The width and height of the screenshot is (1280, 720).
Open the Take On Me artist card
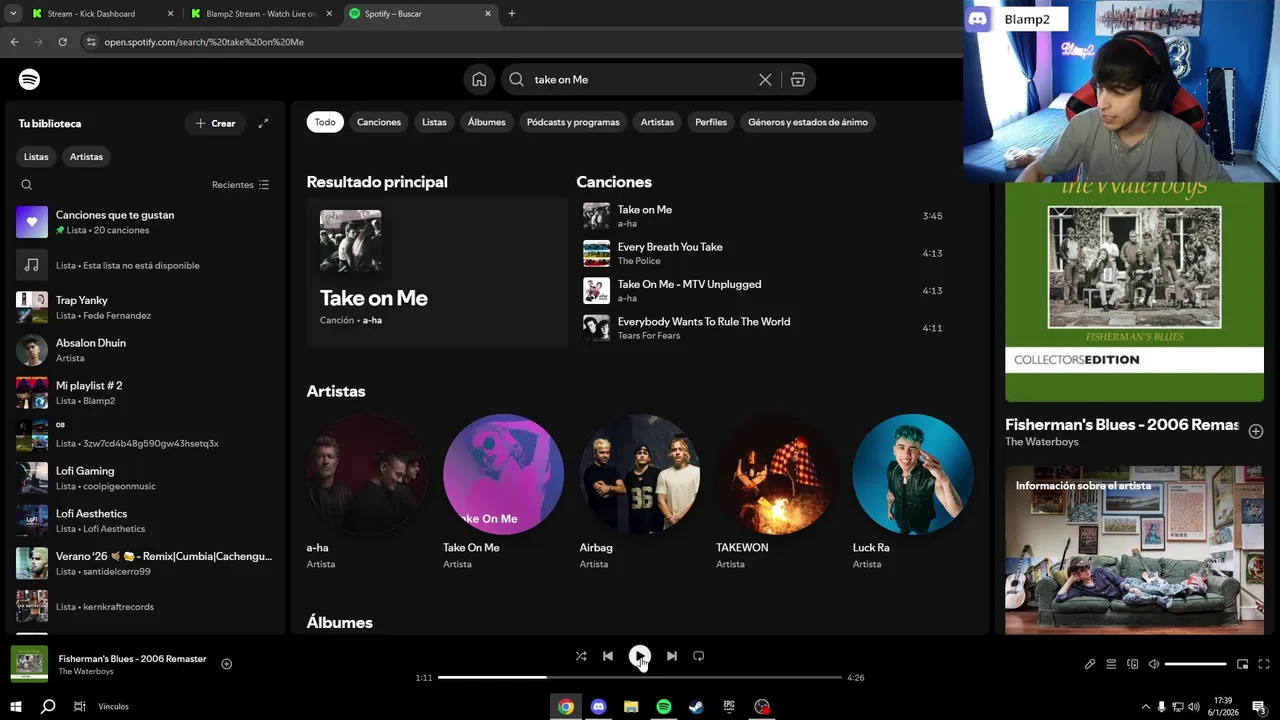[x=503, y=492]
